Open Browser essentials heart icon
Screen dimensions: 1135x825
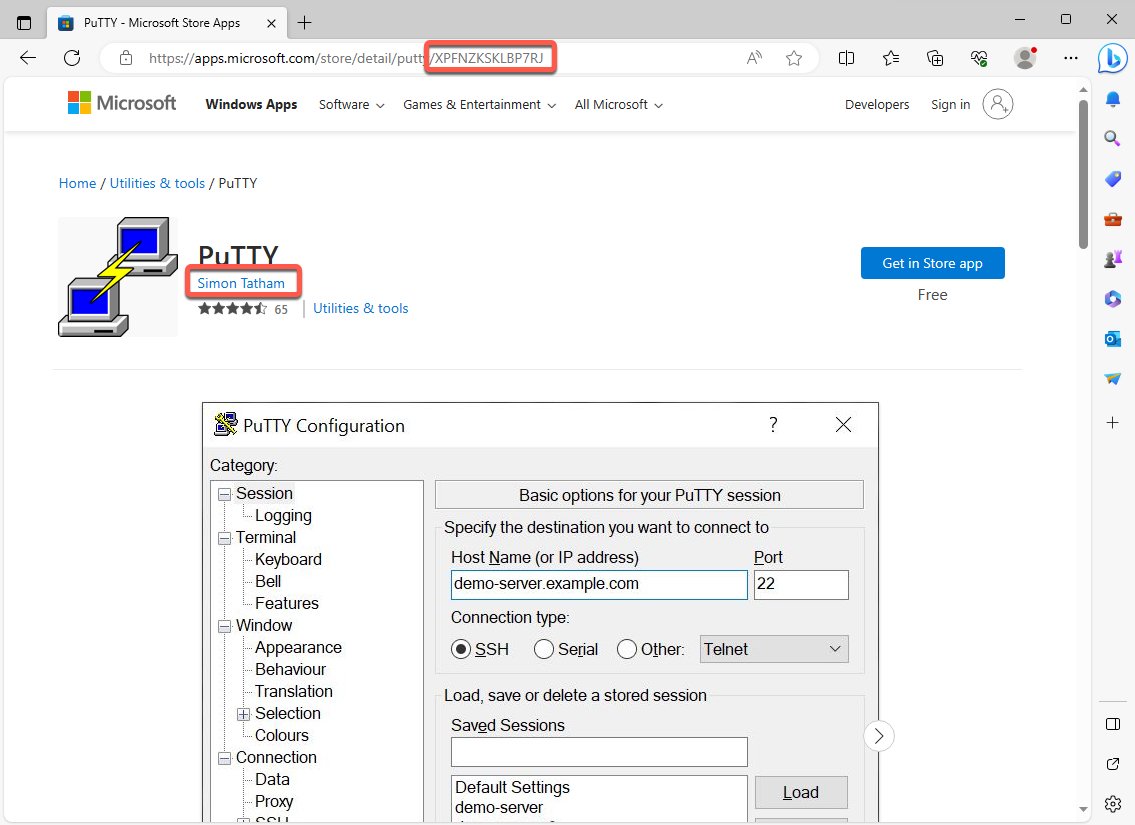coord(979,58)
